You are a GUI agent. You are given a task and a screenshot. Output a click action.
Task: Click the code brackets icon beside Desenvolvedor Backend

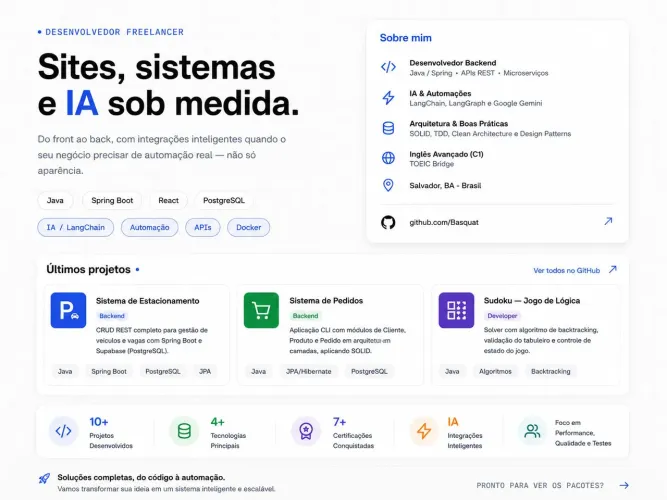388,67
